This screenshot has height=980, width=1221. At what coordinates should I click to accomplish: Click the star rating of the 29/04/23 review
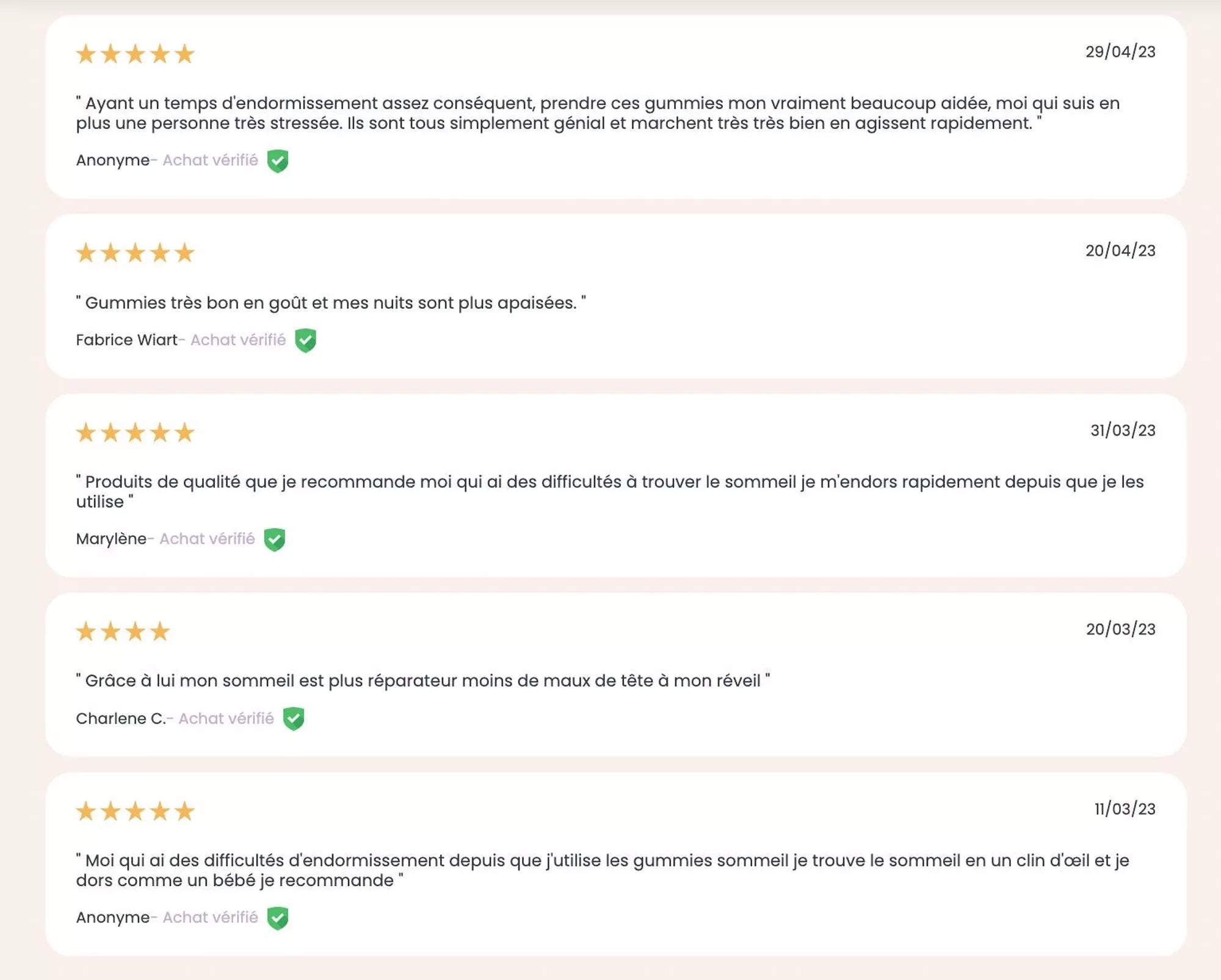point(135,54)
